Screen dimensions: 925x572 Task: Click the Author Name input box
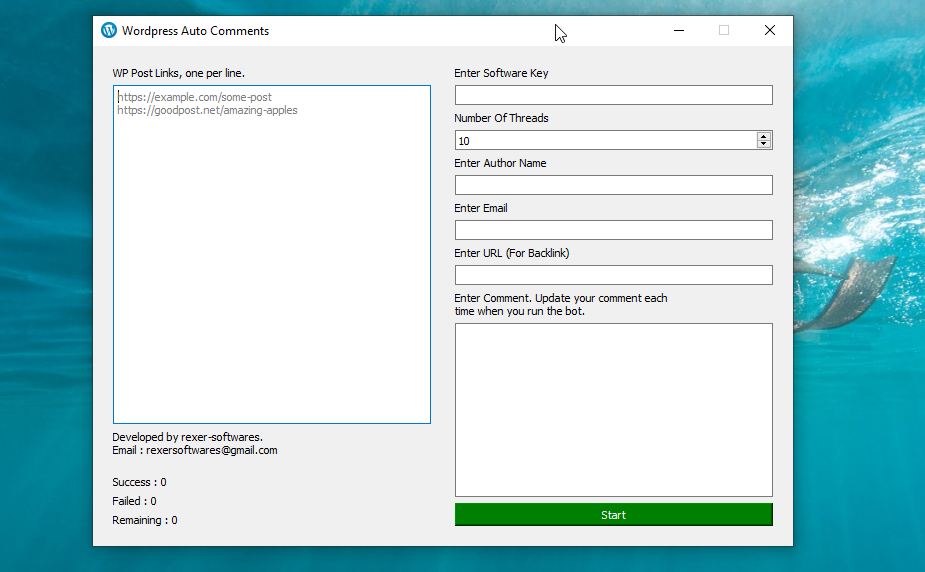pos(613,185)
